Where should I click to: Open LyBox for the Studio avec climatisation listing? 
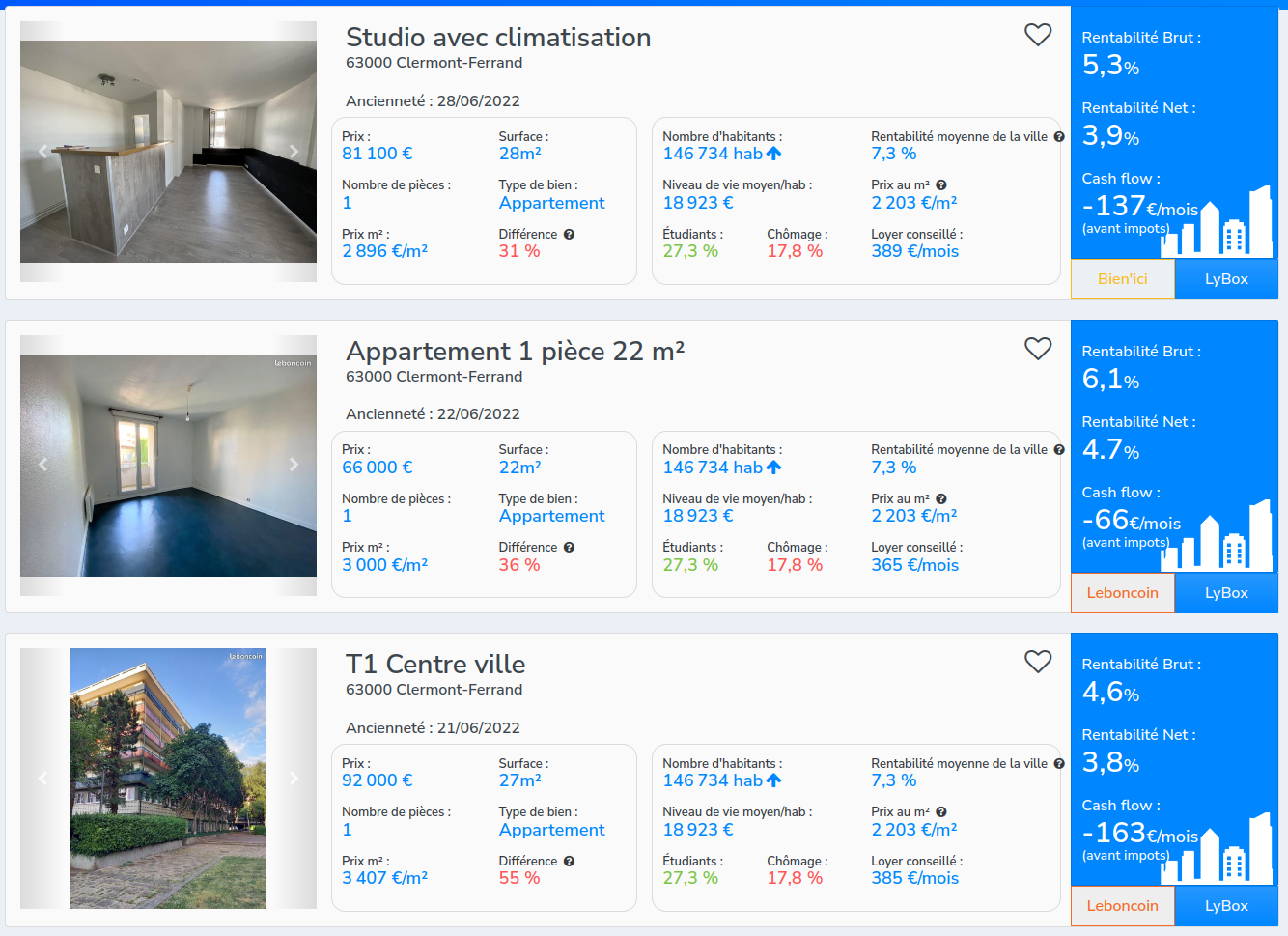pos(1226,279)
